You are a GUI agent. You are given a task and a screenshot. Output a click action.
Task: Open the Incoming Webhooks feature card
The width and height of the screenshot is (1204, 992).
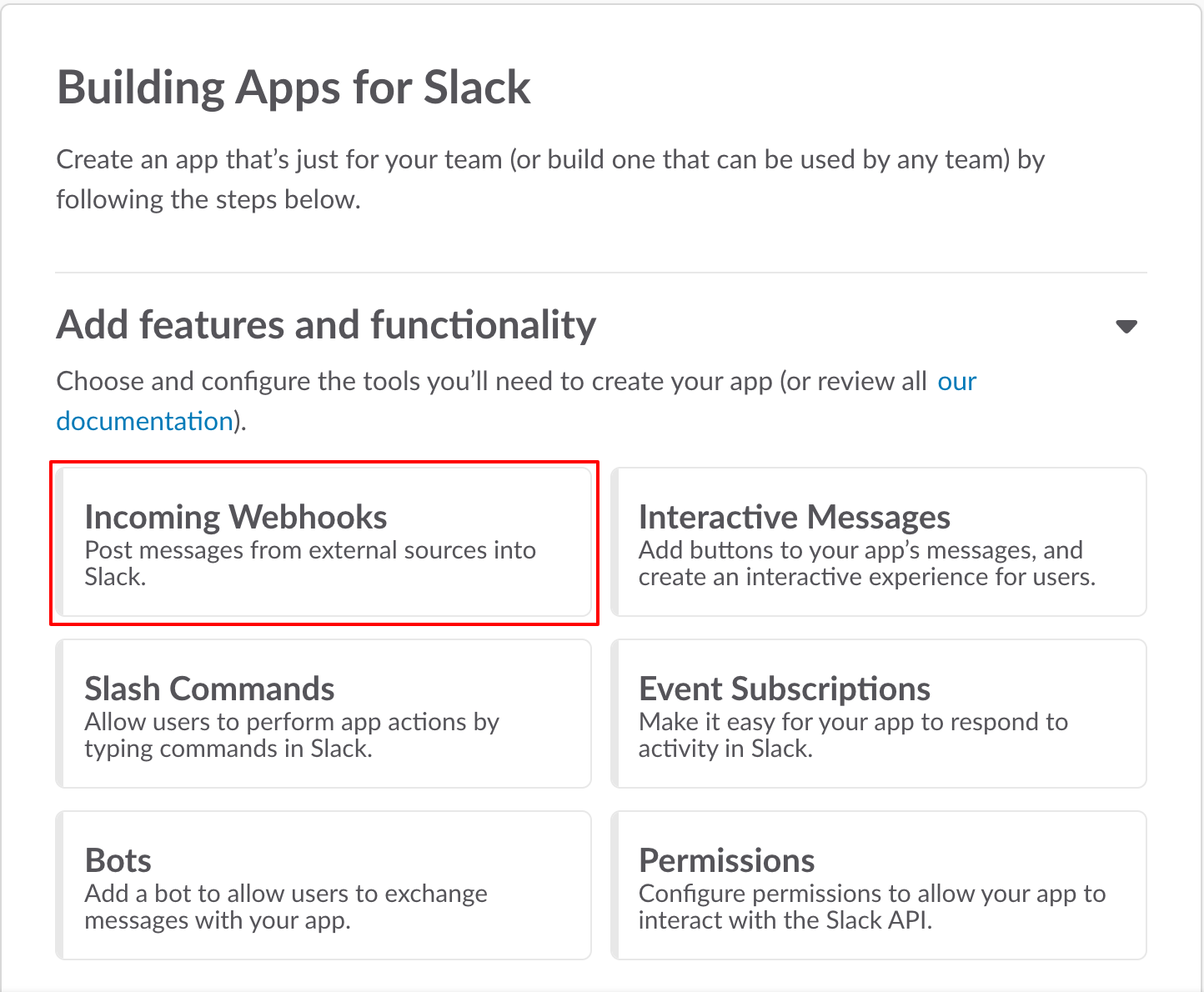(324, 542)
